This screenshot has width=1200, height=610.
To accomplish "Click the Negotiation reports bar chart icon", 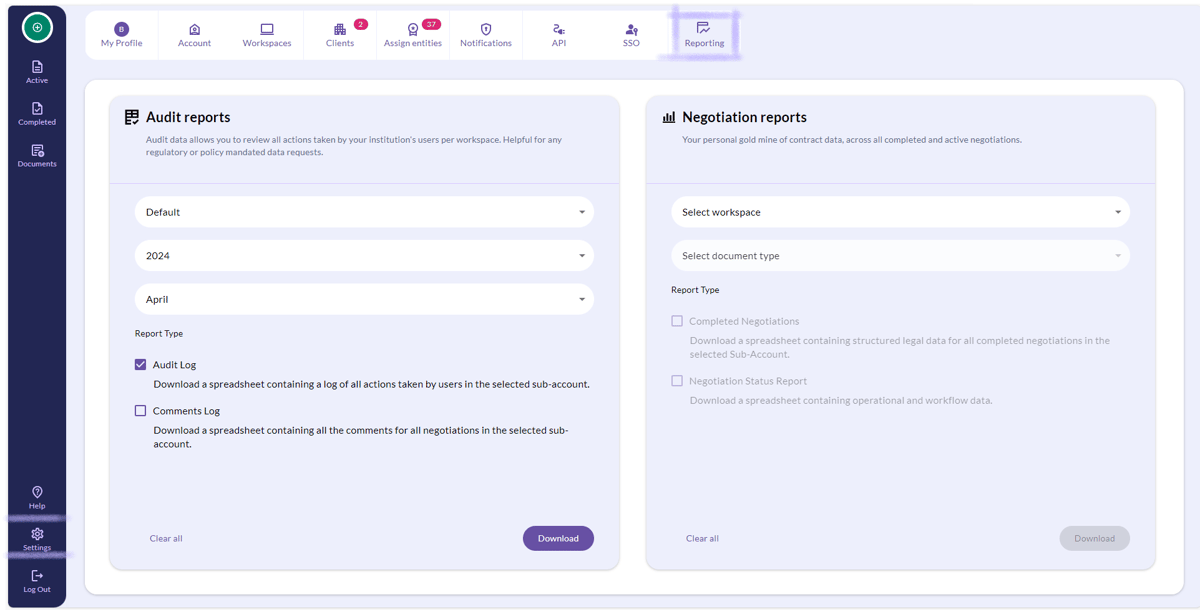I will point(669,117).
